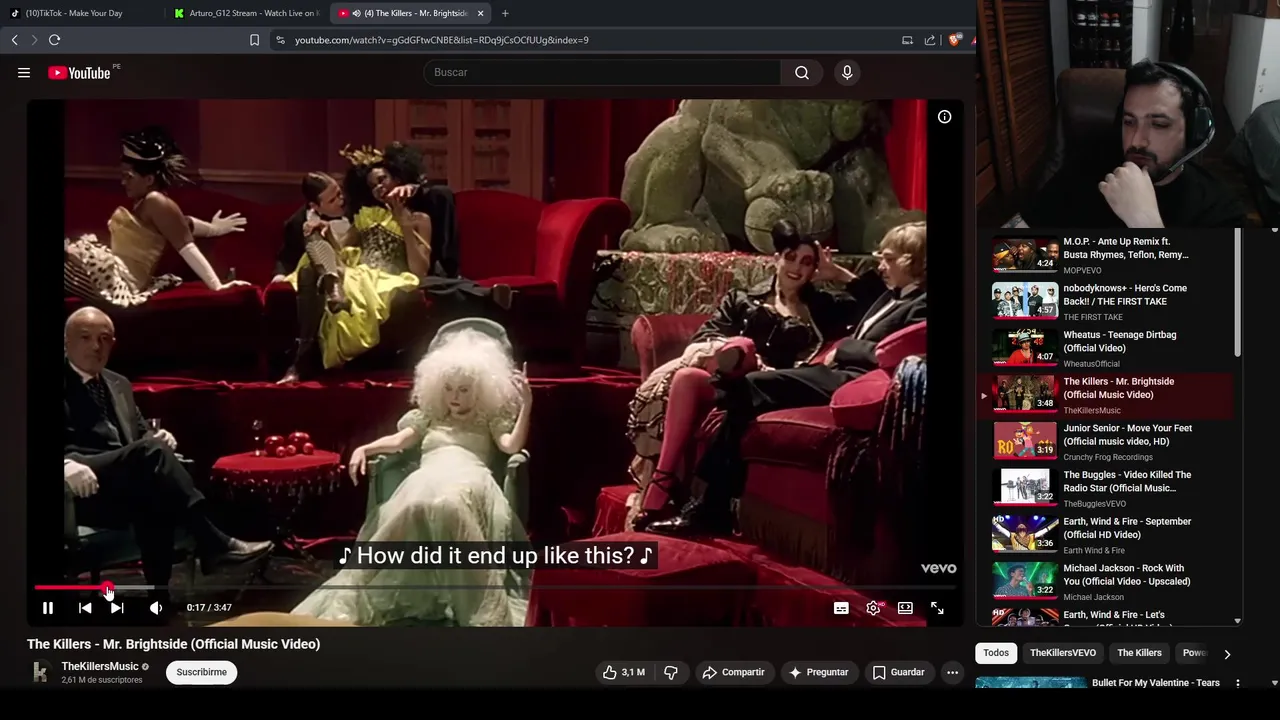
Task: Switch player to theater mode
Action: 905,608
